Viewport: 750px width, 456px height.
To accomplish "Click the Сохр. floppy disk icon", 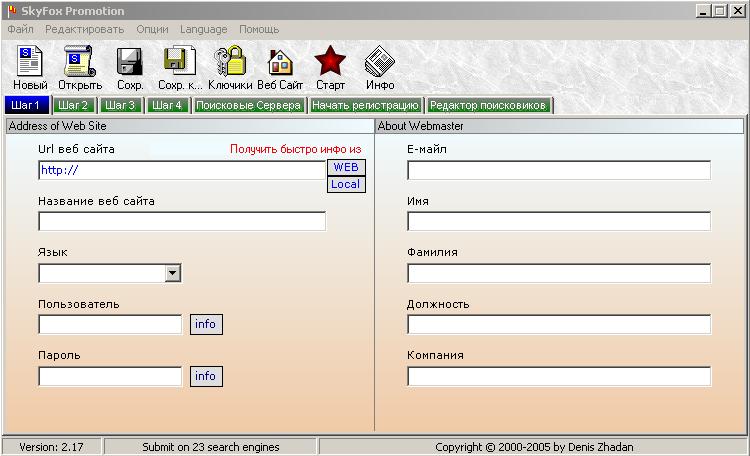I will pyautogui.click(x=130, y=61).
